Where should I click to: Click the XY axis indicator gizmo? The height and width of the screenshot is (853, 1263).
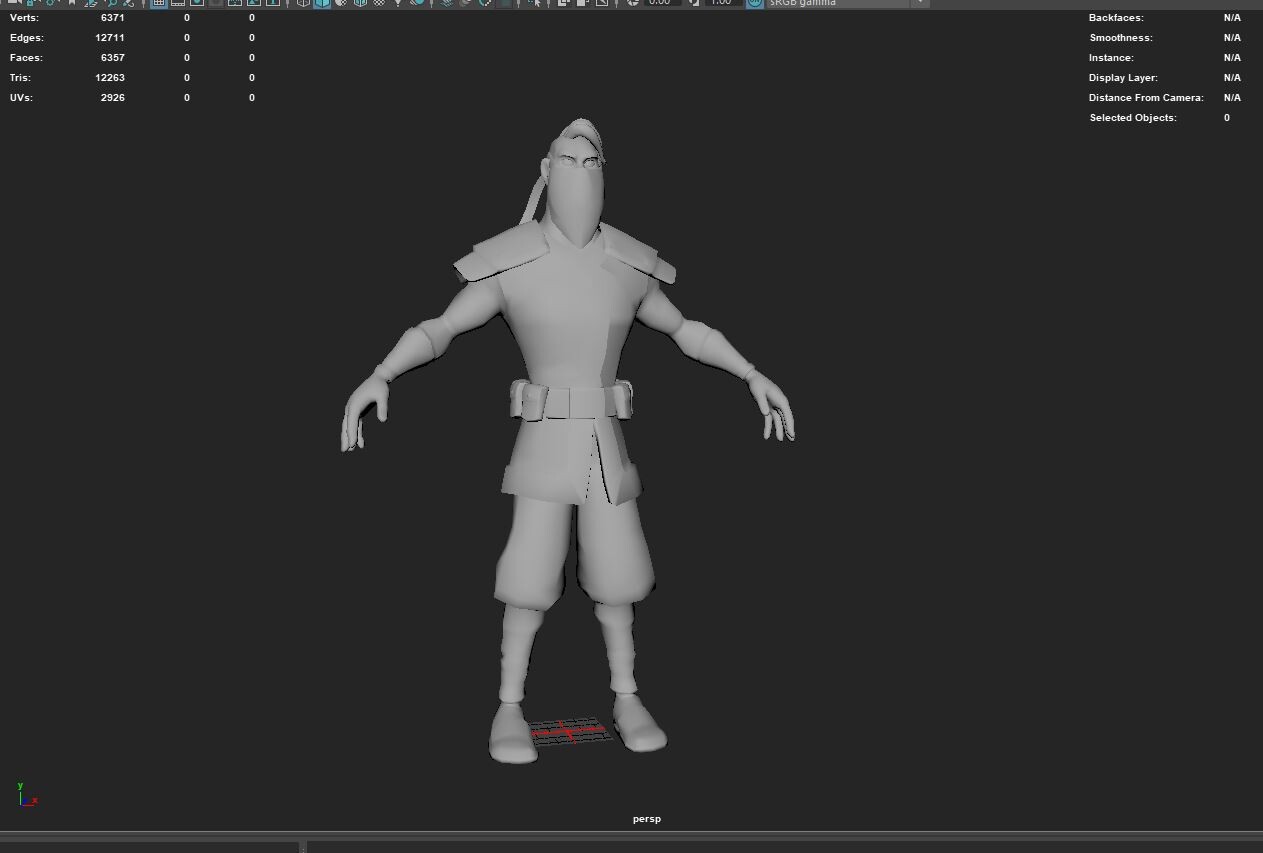(x=26, y=795)
